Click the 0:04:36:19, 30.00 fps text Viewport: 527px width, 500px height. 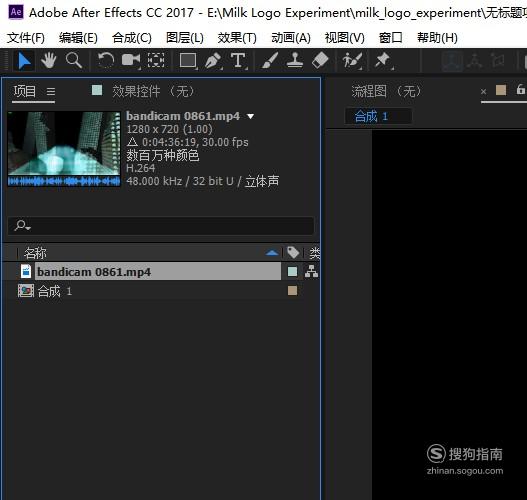[x=195, y=142]
